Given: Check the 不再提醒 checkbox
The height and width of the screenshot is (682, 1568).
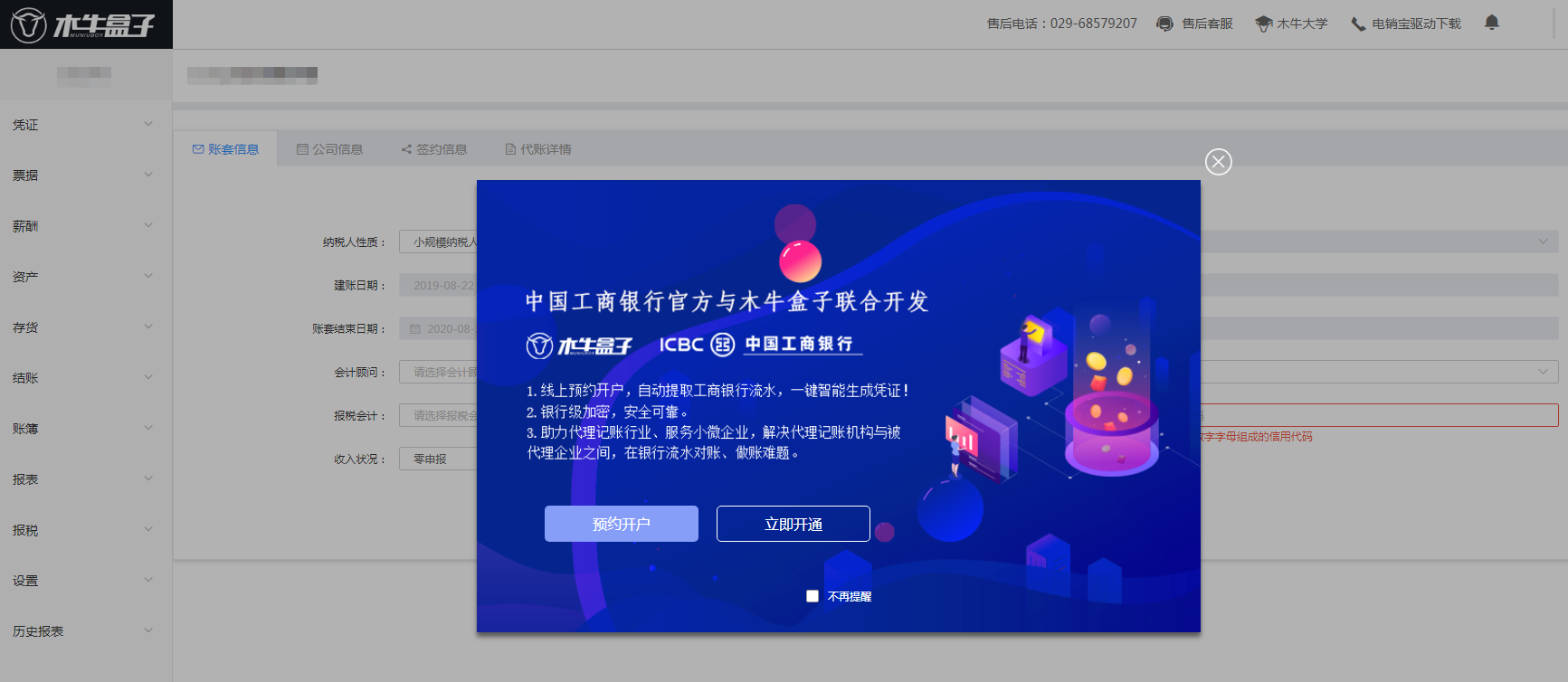Looking at the screenshot, I should point(813,596).
